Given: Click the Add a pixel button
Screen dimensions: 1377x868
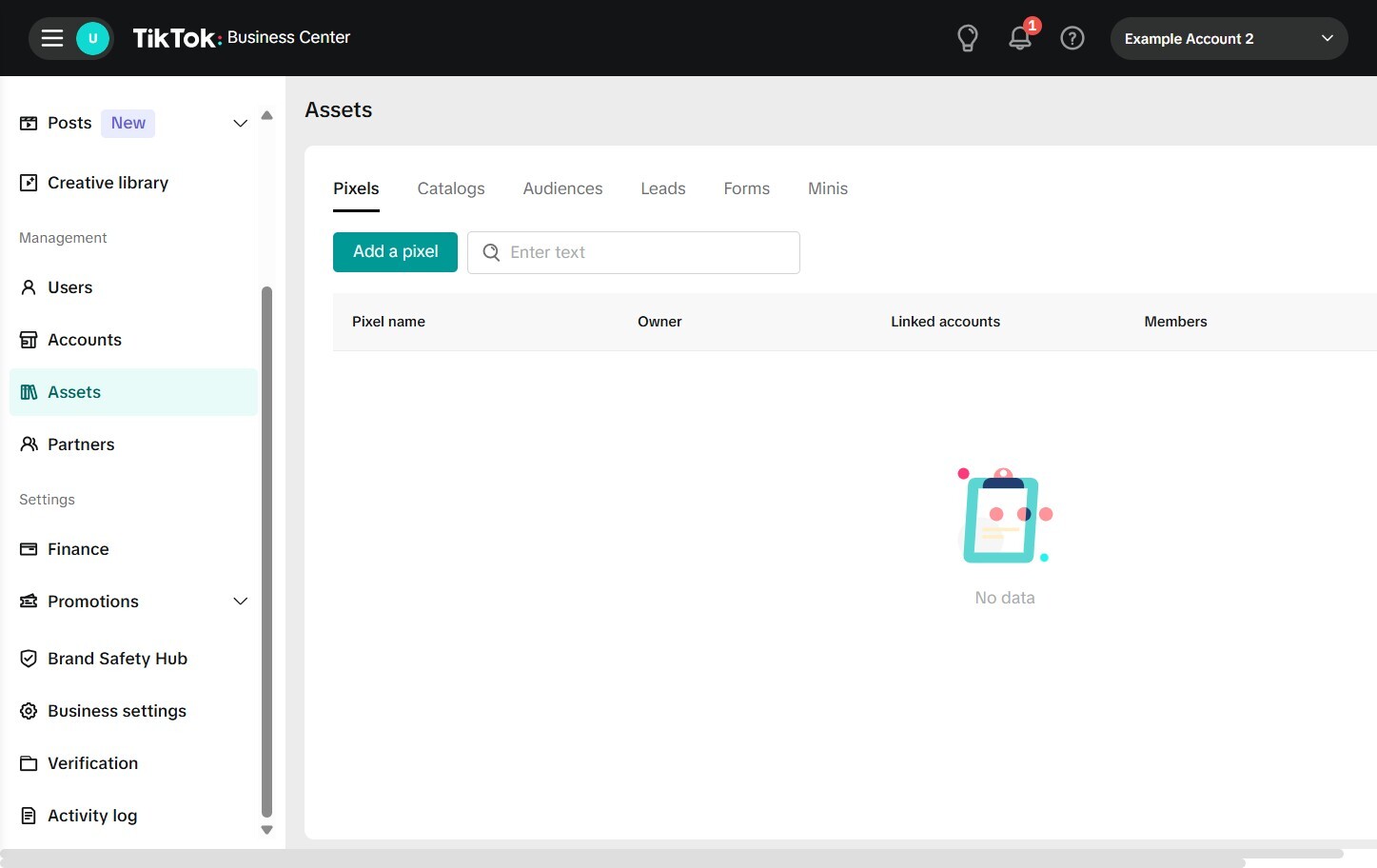Looking at the screenshot, I should point(395,252).
